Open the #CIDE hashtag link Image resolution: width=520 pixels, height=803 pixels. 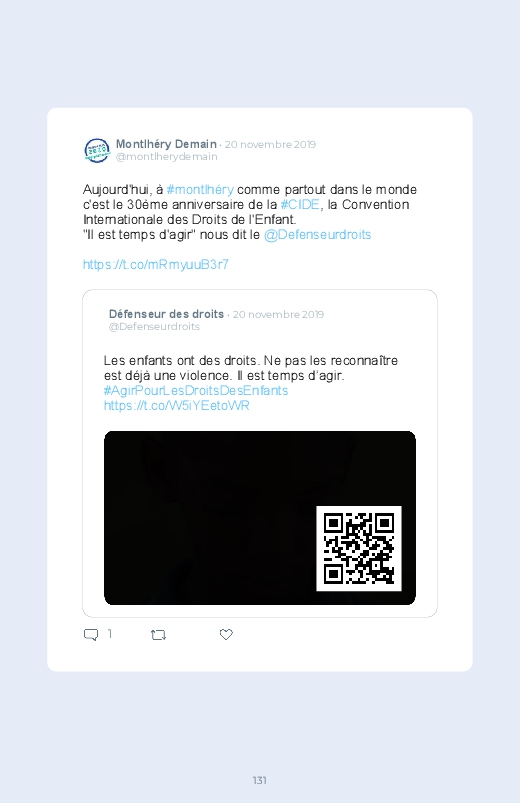click(300, 204)
